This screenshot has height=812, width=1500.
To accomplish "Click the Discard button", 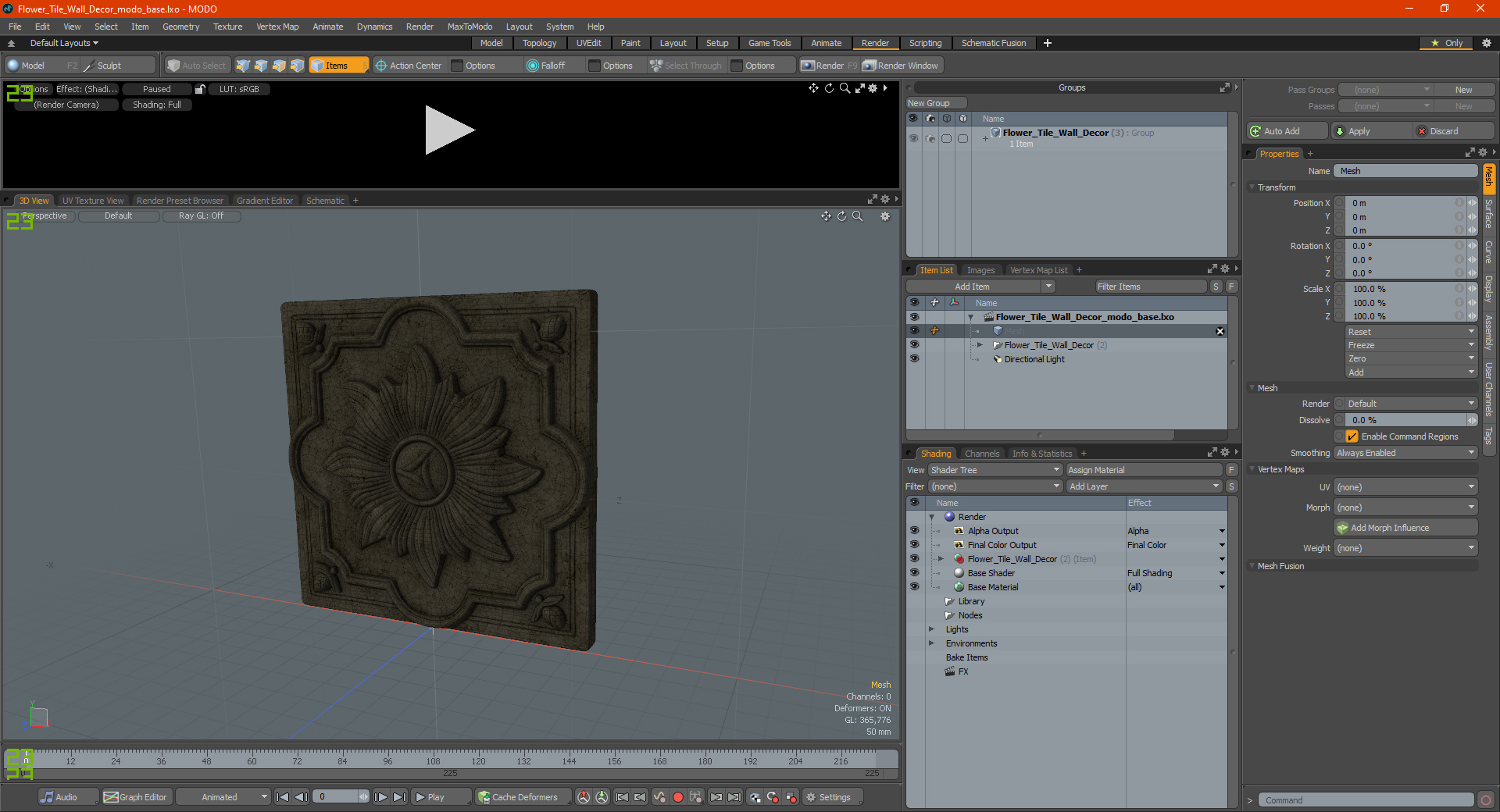I will point(1455,131).
